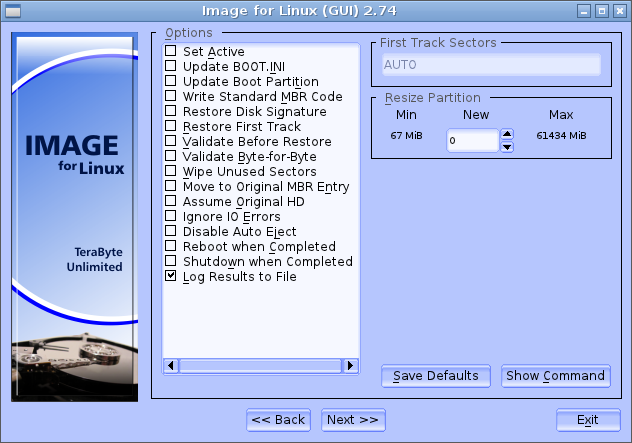Click the First Track Sectors AUTO field

(491, 64)
